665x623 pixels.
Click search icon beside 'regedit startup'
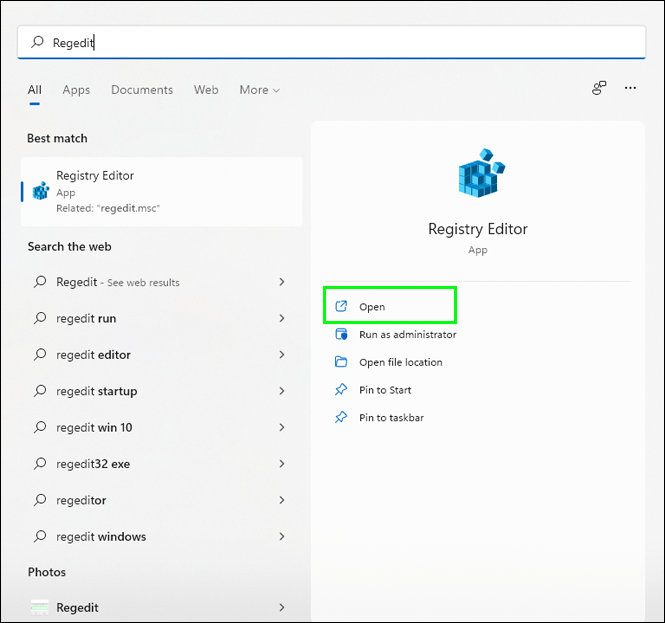tap(40, 391)
